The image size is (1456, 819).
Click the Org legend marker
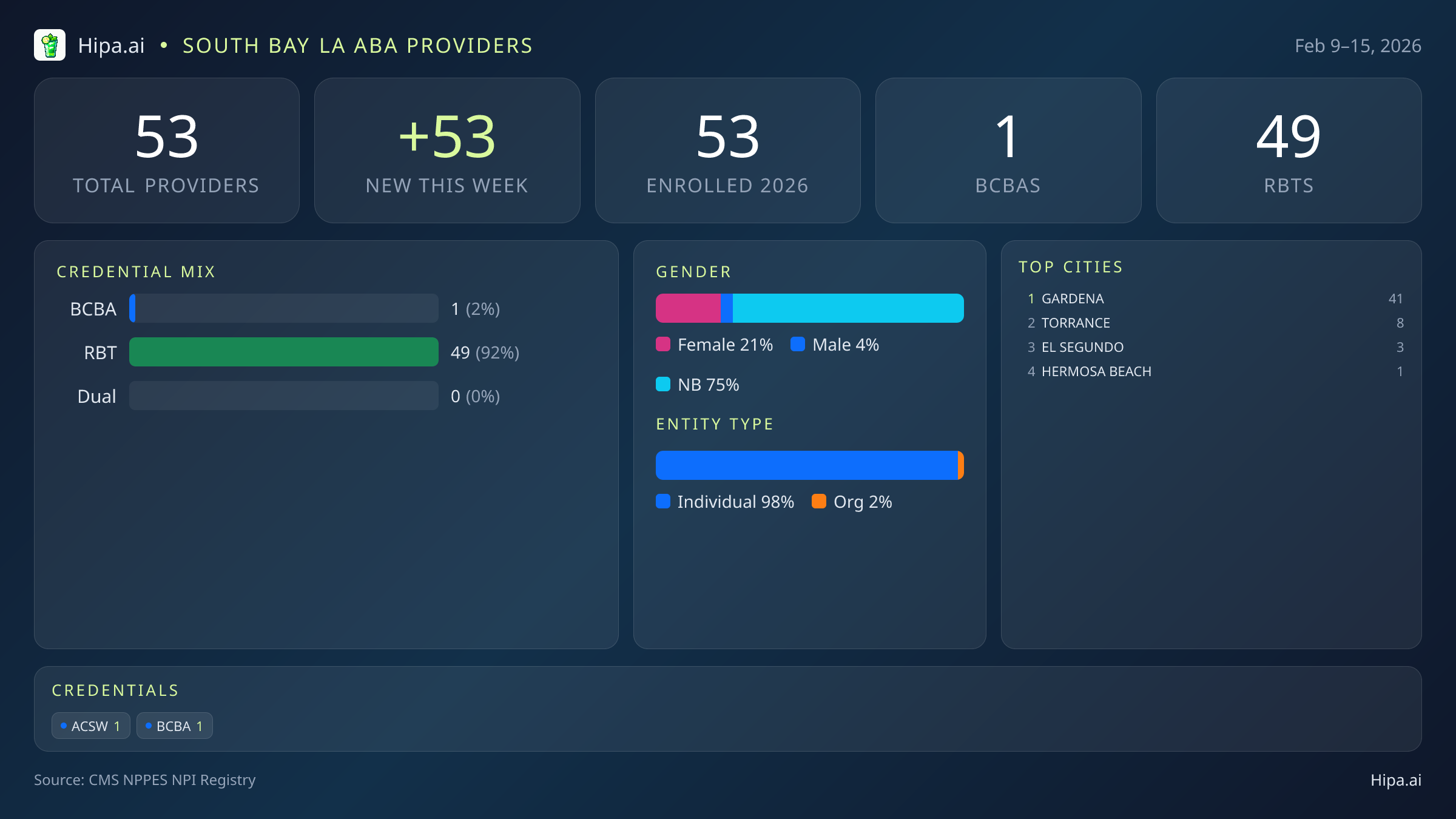click(820, 502)
